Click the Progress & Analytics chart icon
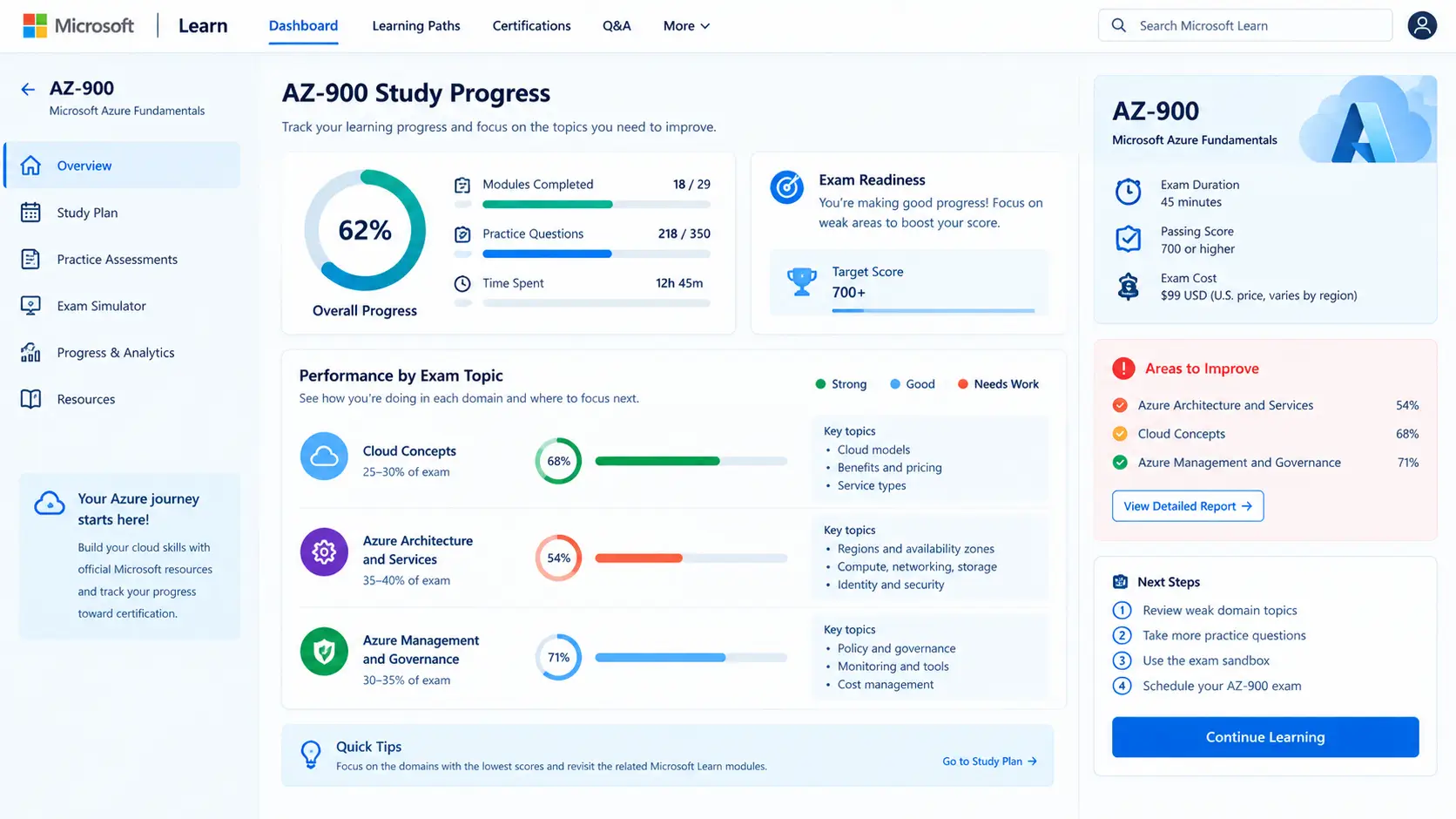Viewport: 1456px width, 819px height. tap(30, 352)
